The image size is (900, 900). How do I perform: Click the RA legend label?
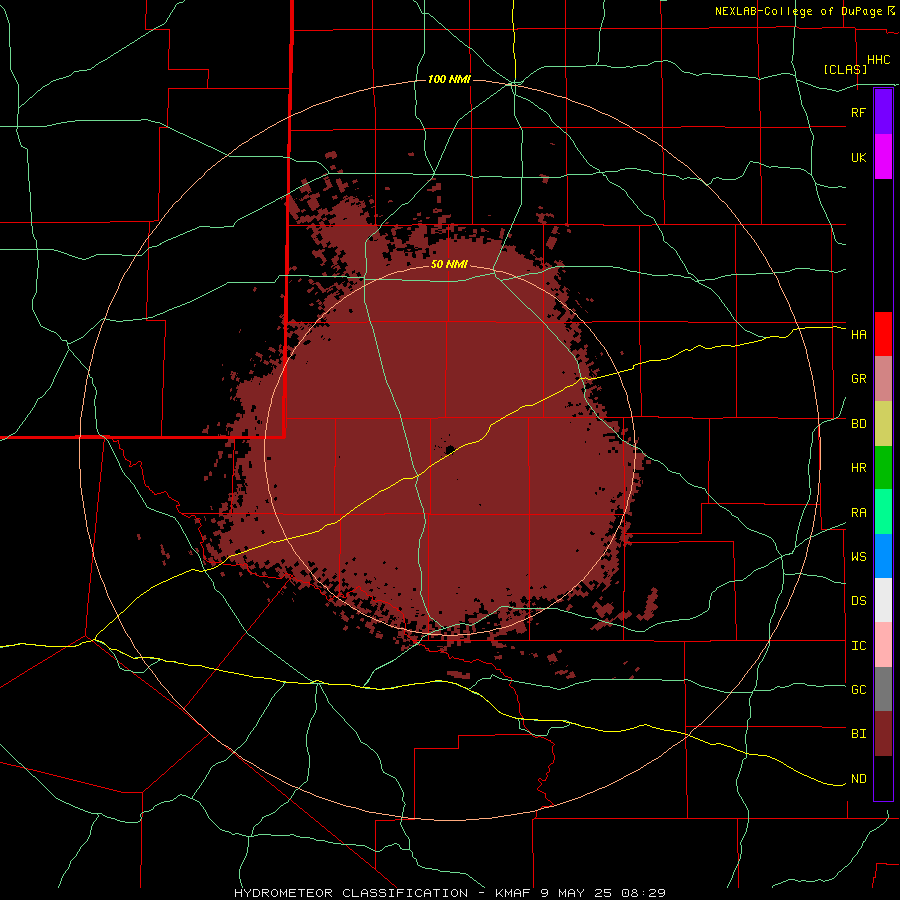(x=858, y=512)
